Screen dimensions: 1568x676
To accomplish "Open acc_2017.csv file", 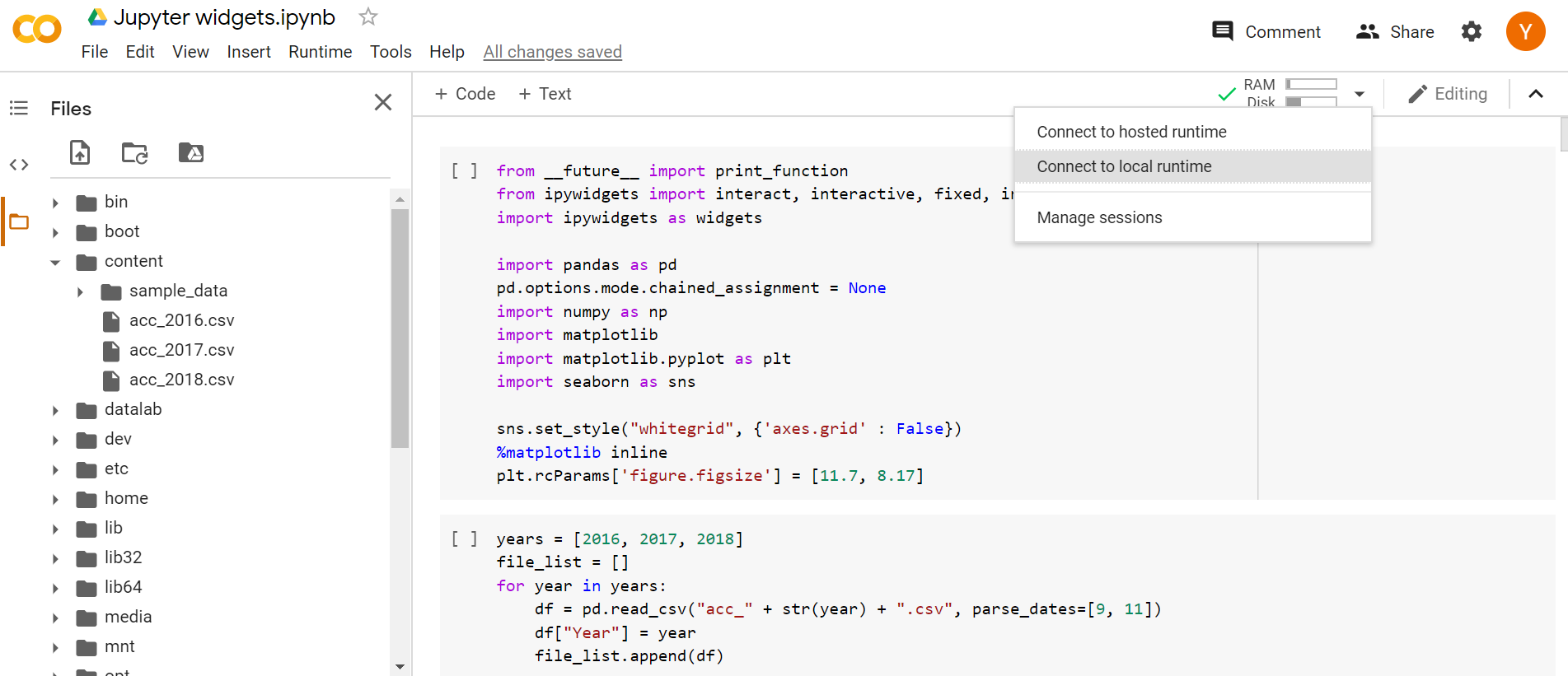I will point(181,350).
